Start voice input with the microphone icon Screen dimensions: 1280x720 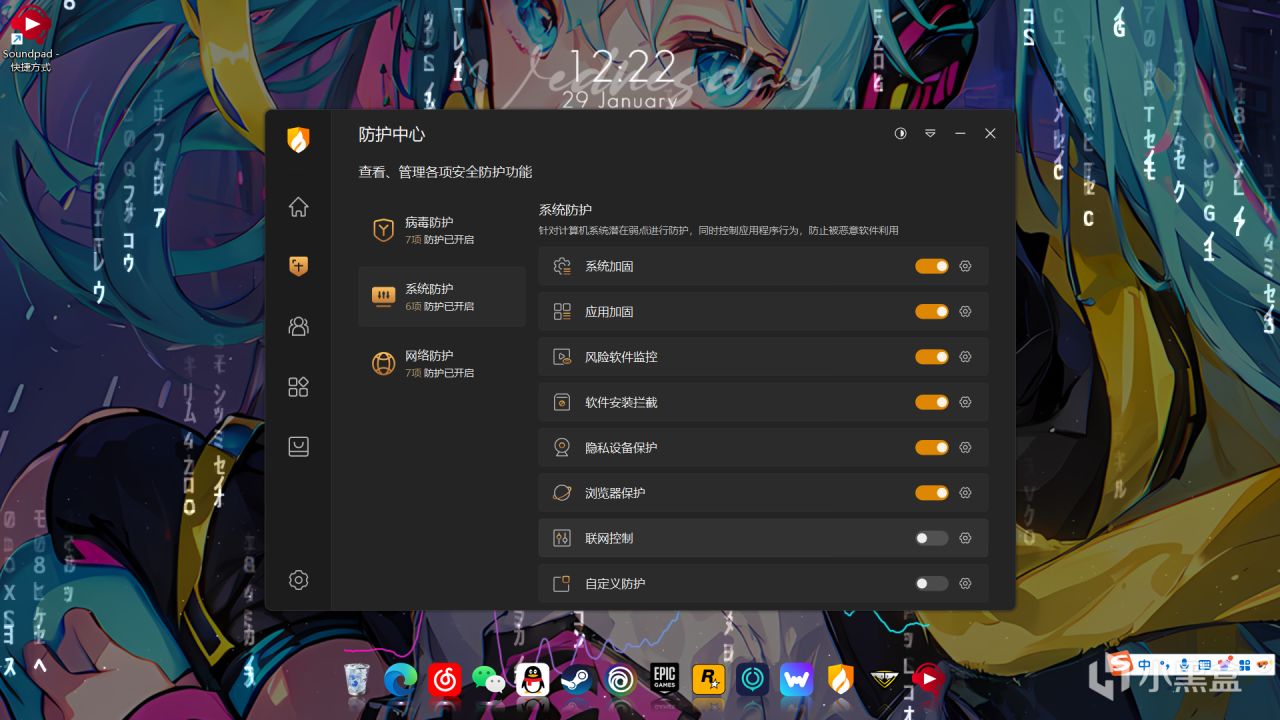coord(1184,665)
